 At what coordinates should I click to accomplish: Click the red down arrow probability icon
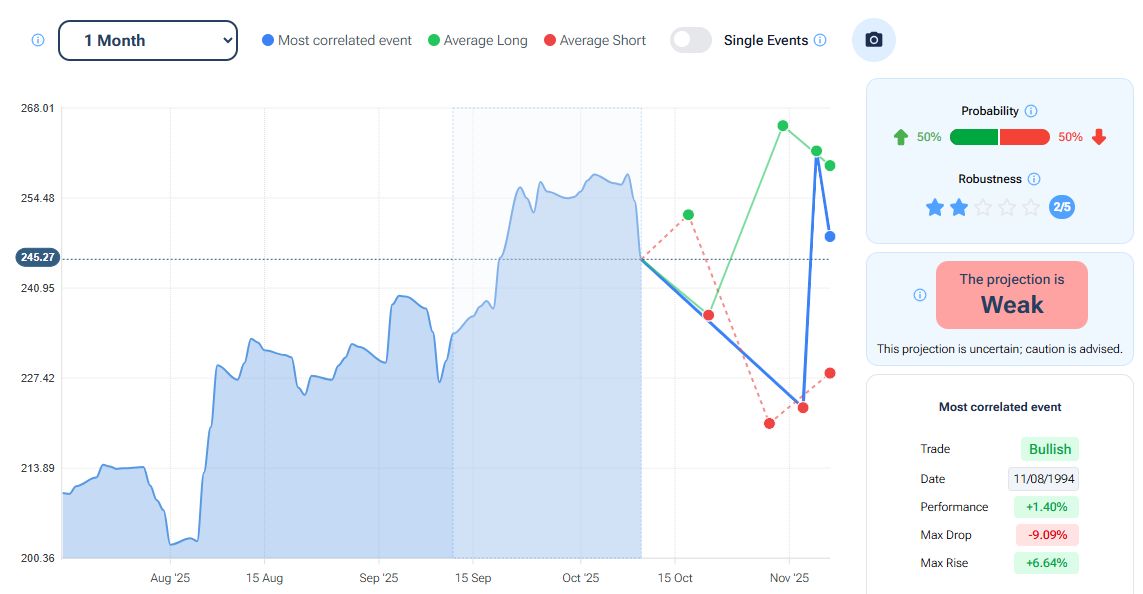[x=1099, y=137]
